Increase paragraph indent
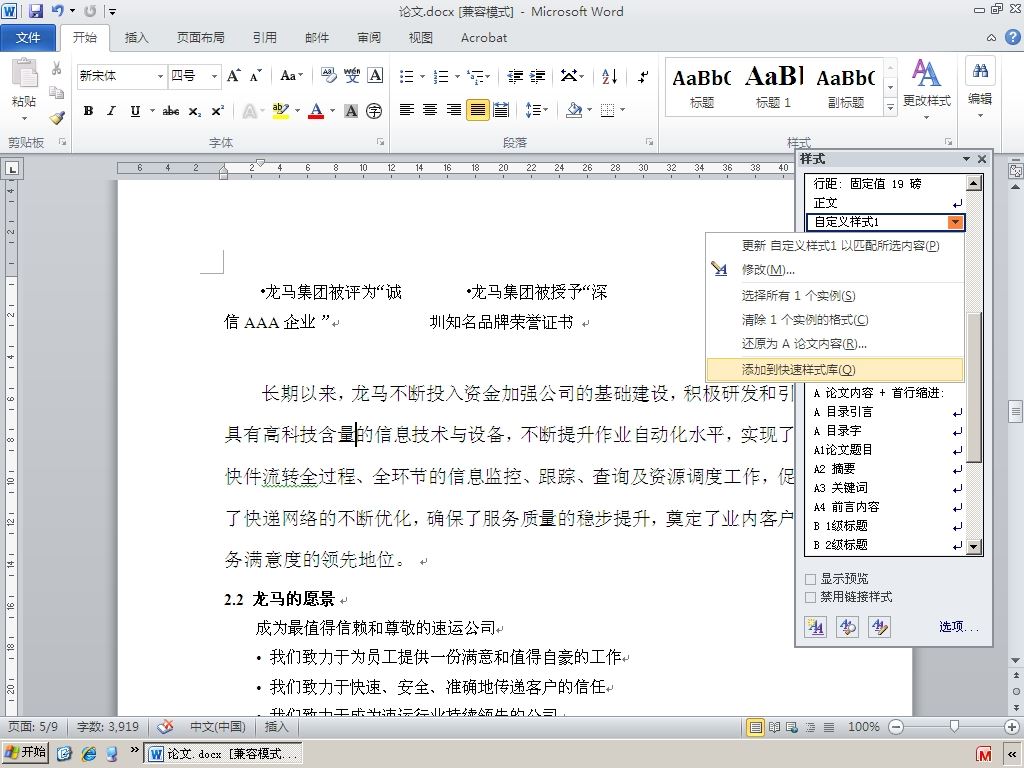1024x768 pixels. tap(537, 77)
